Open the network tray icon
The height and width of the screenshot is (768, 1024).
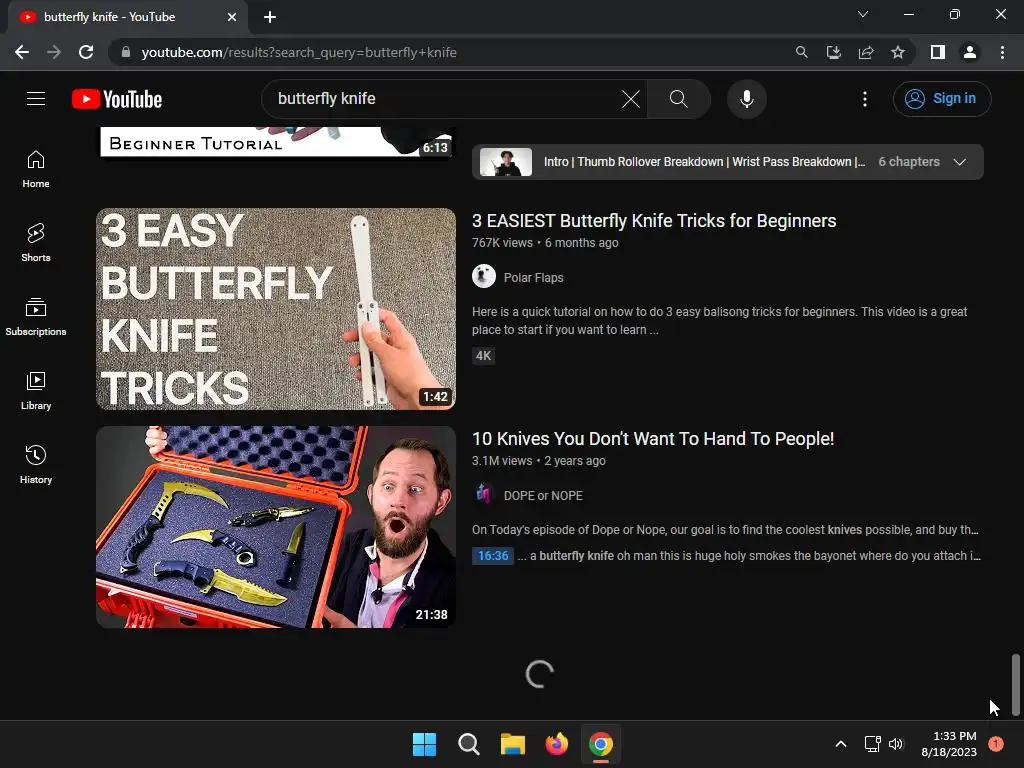(x=872, y=744)
